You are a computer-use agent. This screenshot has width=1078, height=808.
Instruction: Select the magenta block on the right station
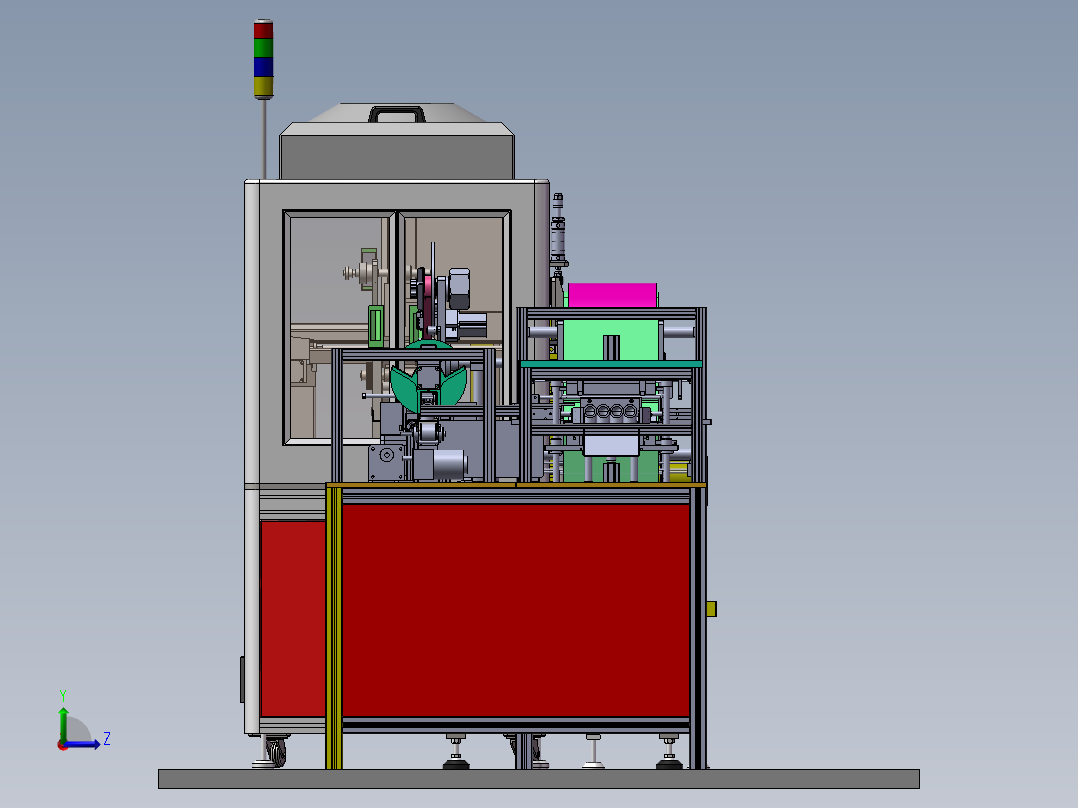[612, 295]
